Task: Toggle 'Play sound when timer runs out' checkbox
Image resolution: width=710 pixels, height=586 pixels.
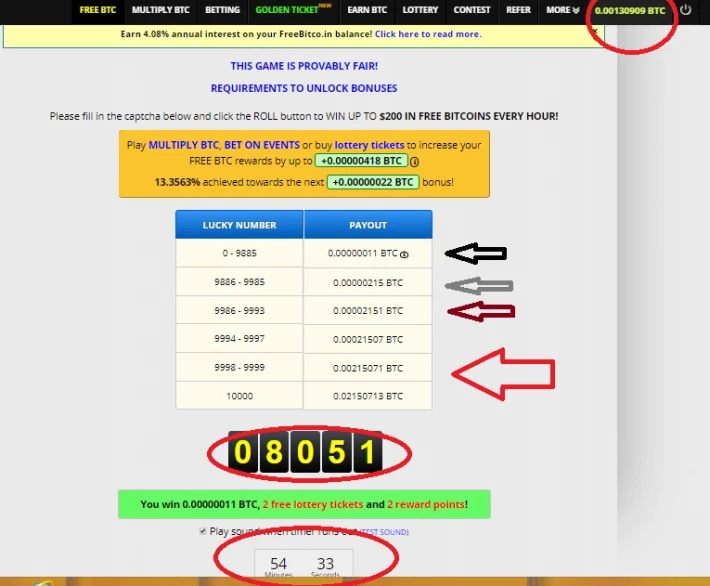Action: [x=203, y=531]
